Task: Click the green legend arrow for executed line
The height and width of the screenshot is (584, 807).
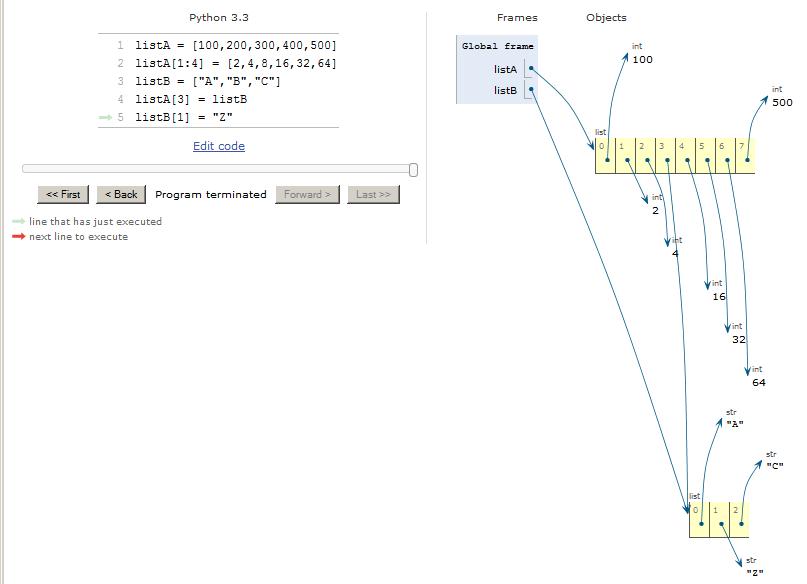Action: [x=18, y=222]
